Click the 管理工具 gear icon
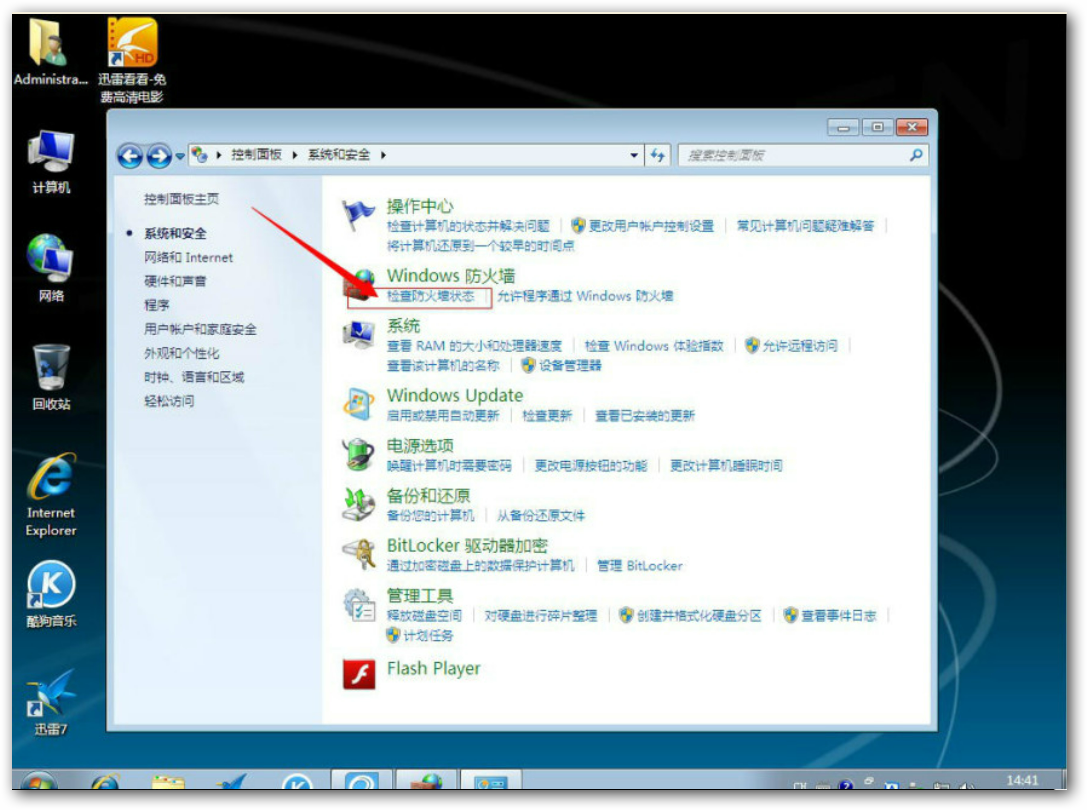The width and height of the screenshot is (1087, 810). [359, 604]
